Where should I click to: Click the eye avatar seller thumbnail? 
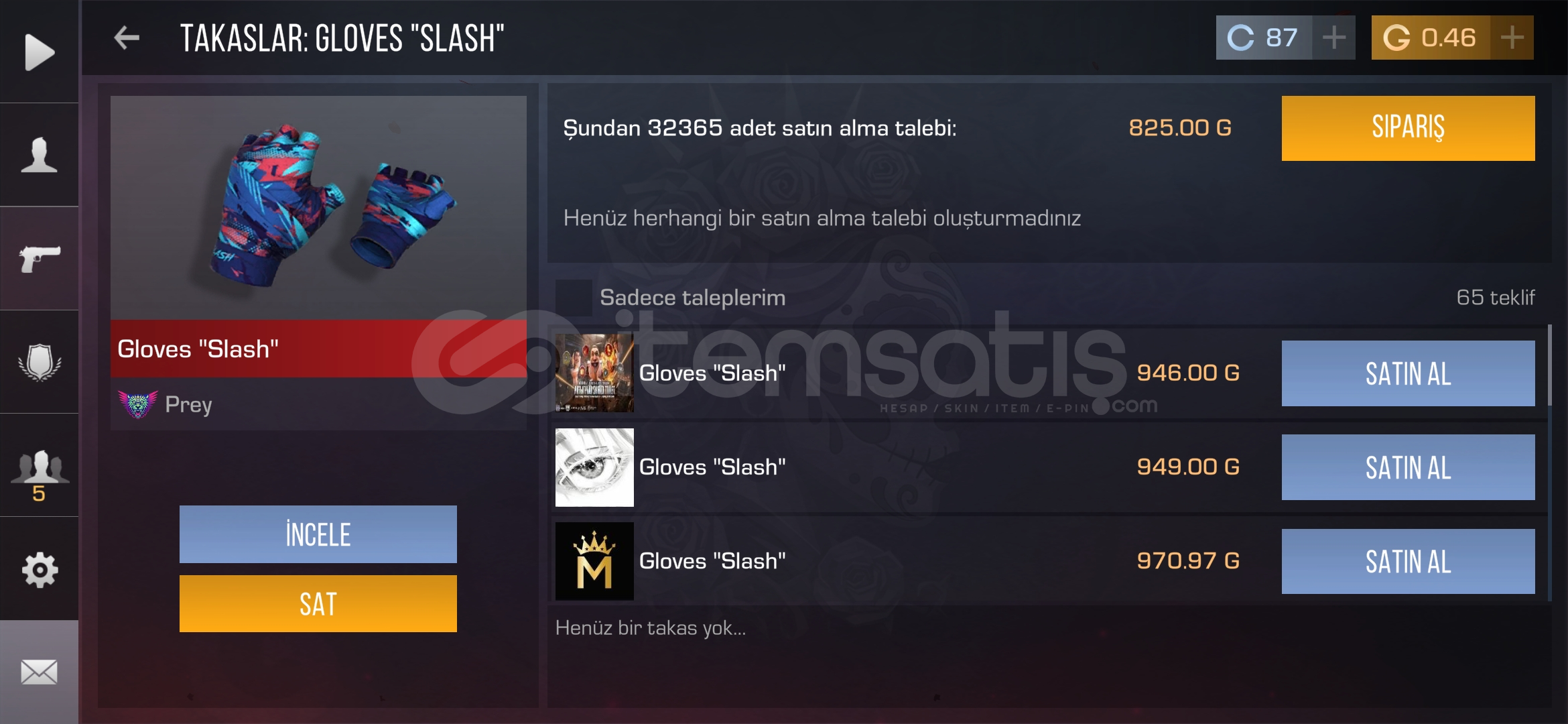point(594,467)
